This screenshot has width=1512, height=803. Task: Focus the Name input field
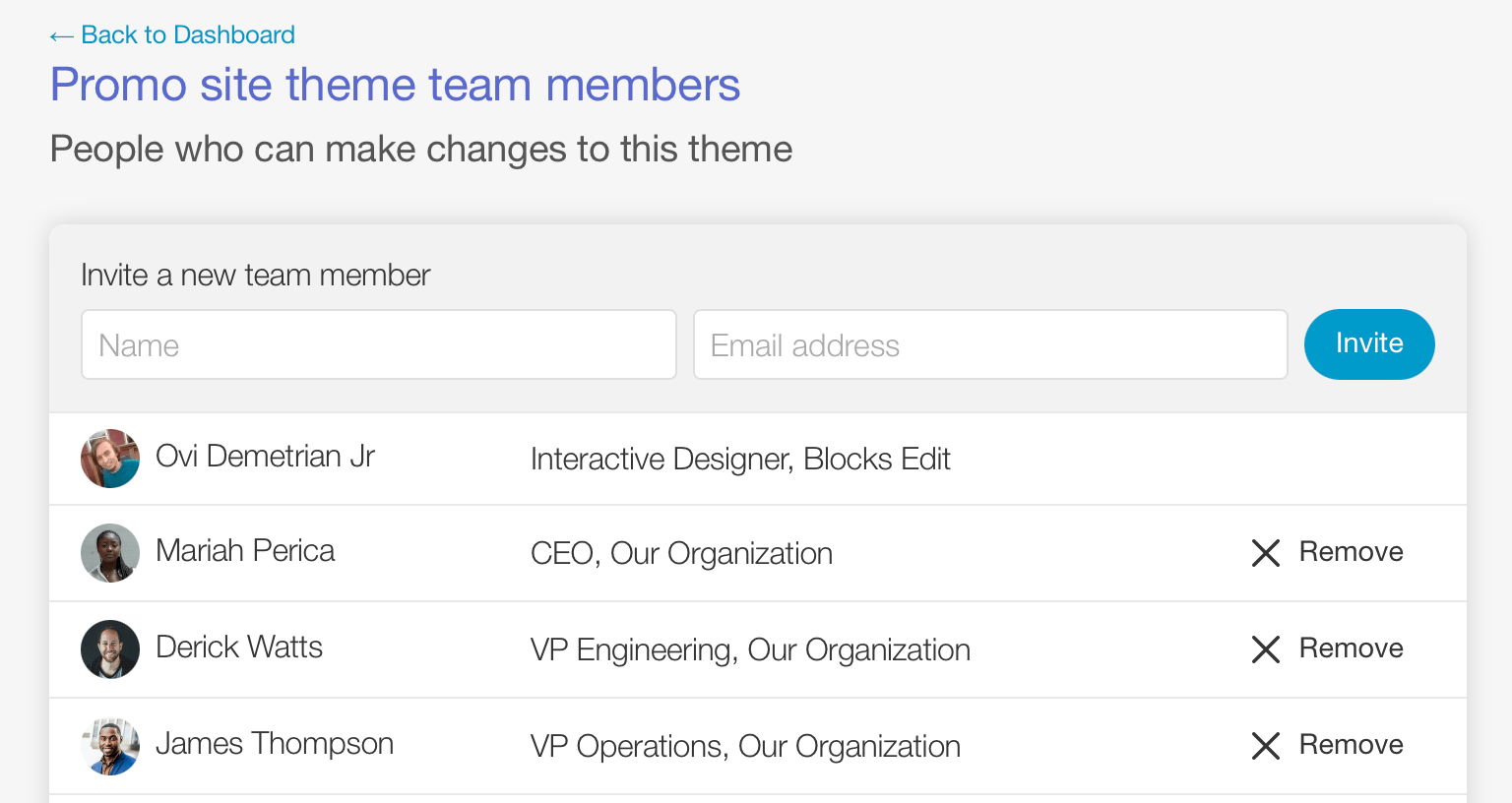379,344
